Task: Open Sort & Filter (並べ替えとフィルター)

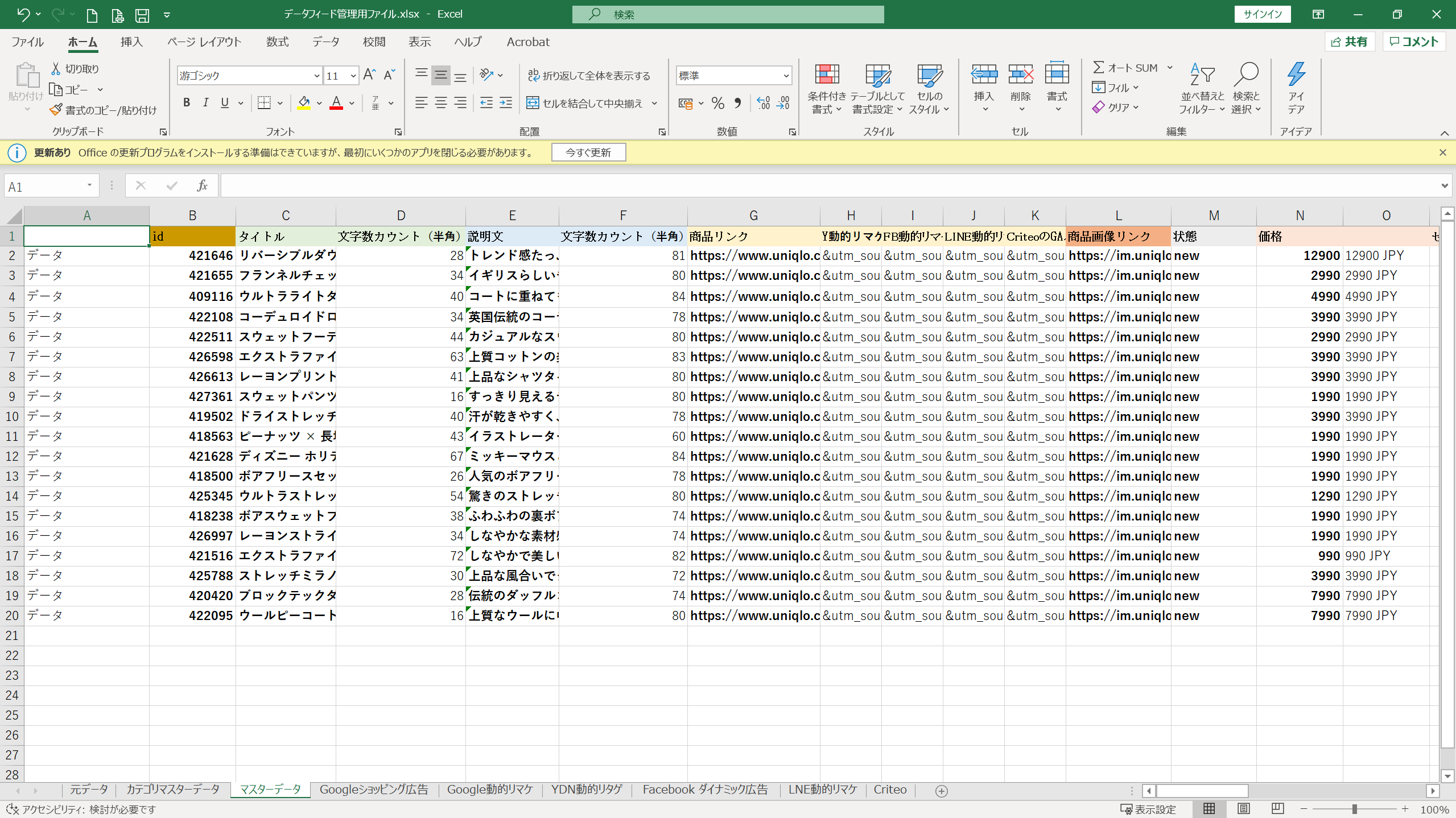Action: coord(1202,89)
